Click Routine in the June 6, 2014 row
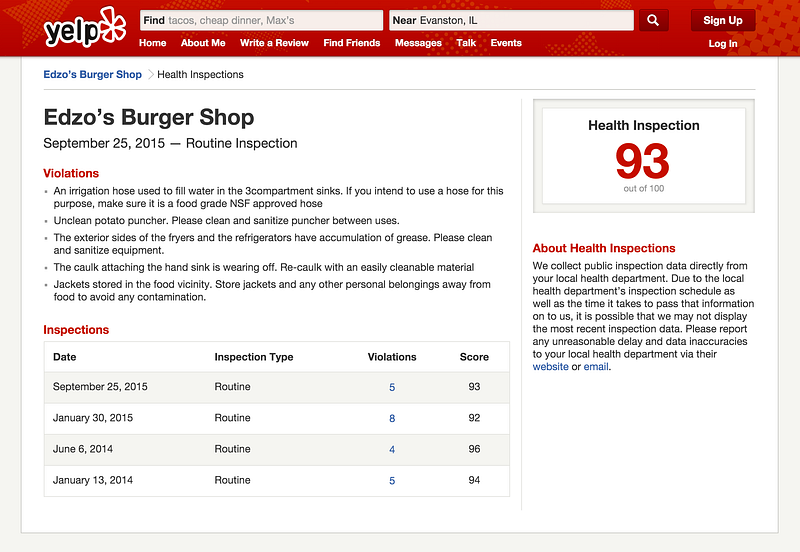 click(x=233, y=449)
